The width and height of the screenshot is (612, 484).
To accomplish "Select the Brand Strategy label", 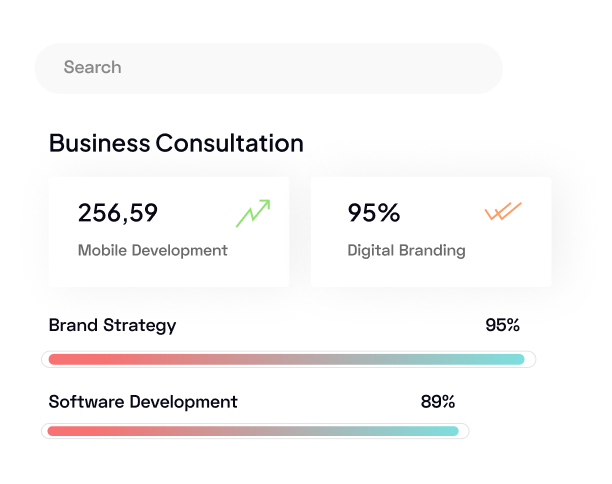I will pos(112,325).
